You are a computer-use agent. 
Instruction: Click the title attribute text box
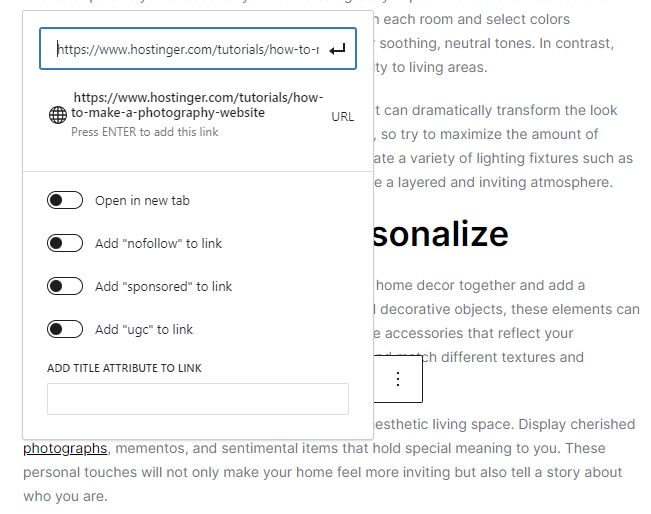(x=197, y=399)
